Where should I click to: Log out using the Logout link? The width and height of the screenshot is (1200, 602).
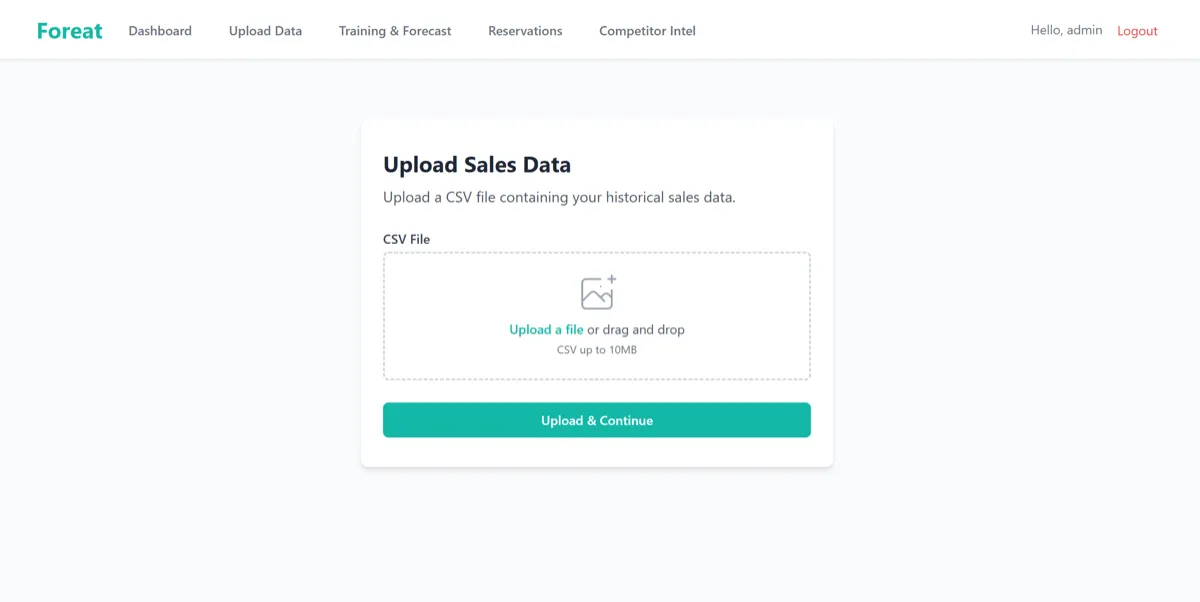point(1136,31)
